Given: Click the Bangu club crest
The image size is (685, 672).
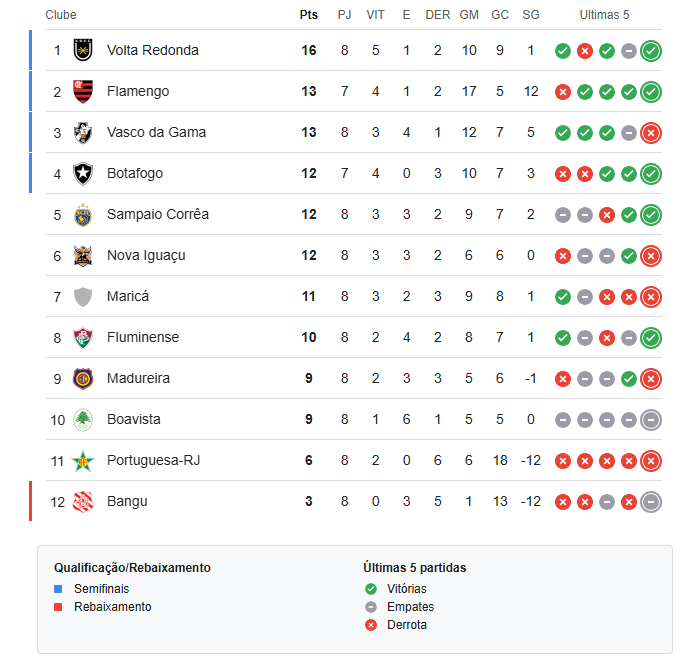Looking at the screenshot, I should [x=83, y=502].
